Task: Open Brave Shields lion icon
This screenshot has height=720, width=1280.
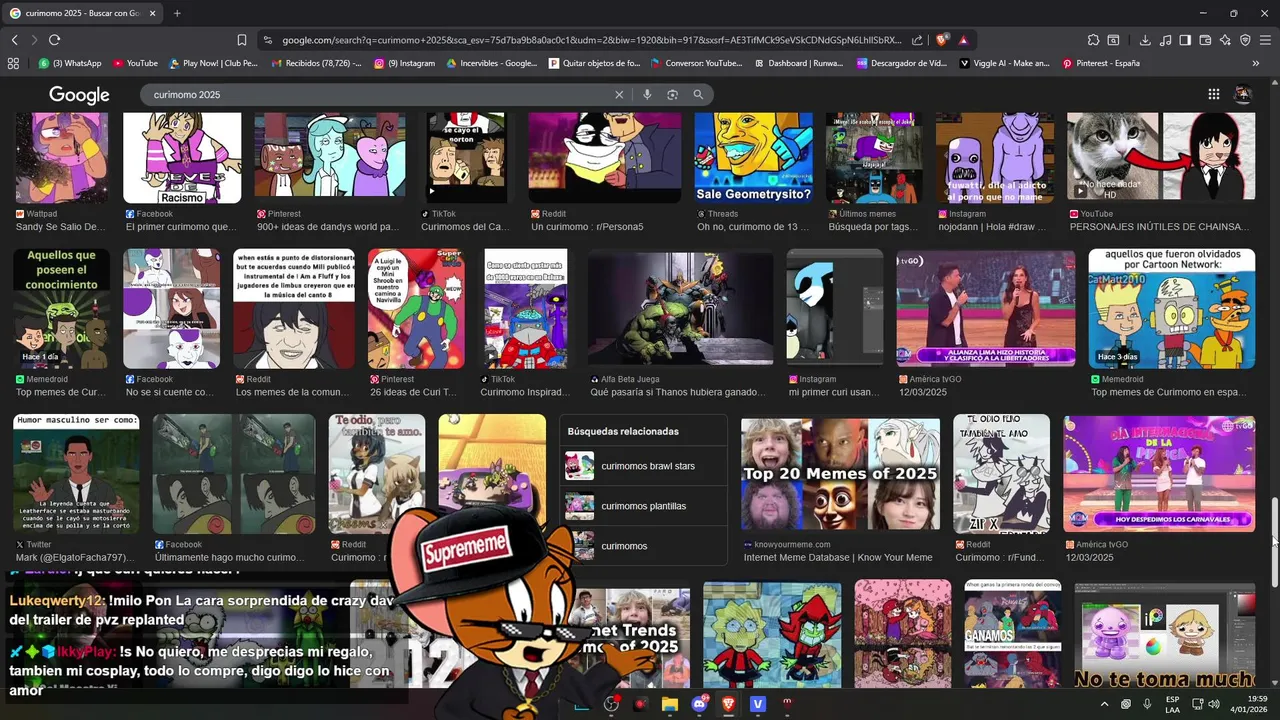Action: 942,40
